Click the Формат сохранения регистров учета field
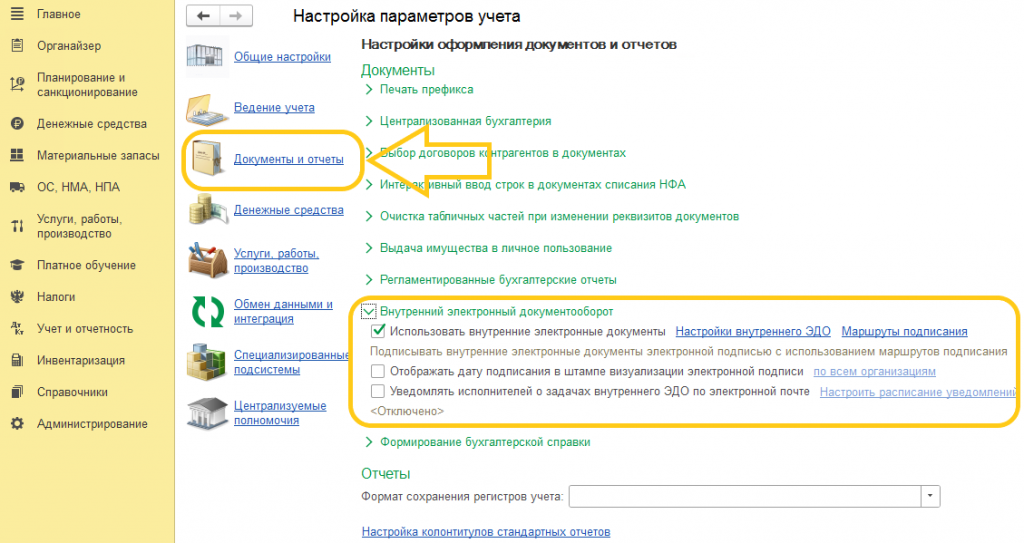This screenshot has width=1024, height=543. click(744, 496)
